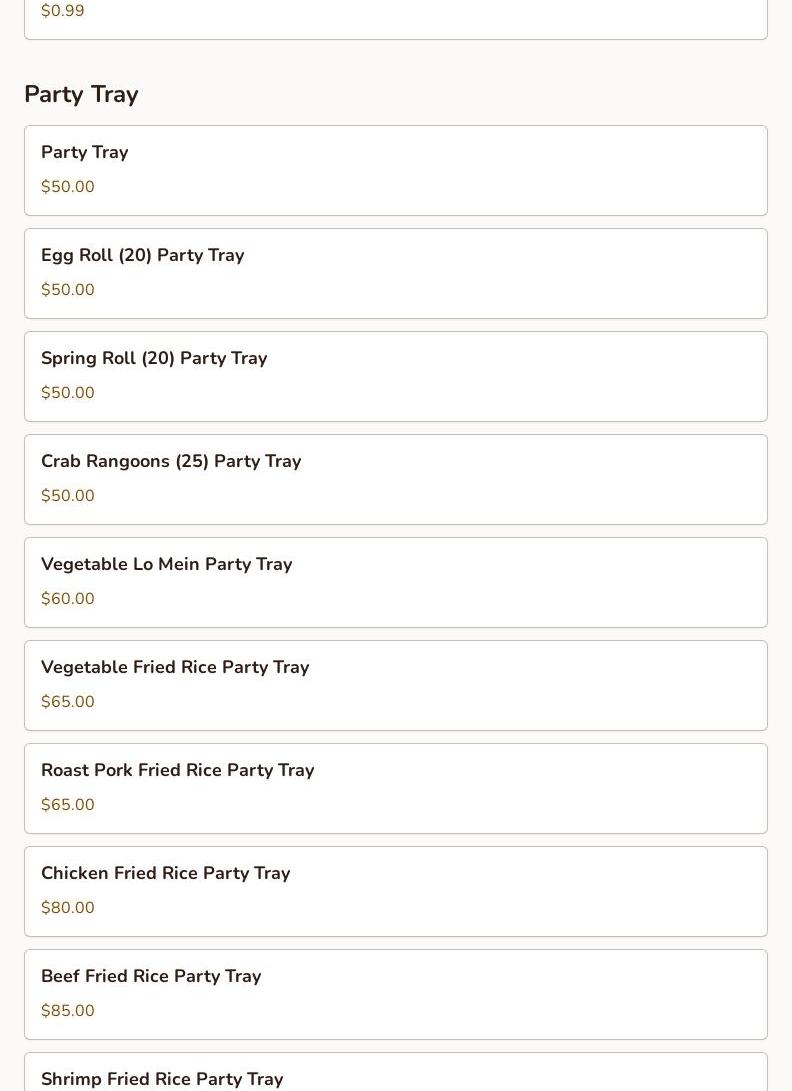Click the $0.99 item card at top
Viewport: 792px width, 1091px height.
[x=395, y=18]
